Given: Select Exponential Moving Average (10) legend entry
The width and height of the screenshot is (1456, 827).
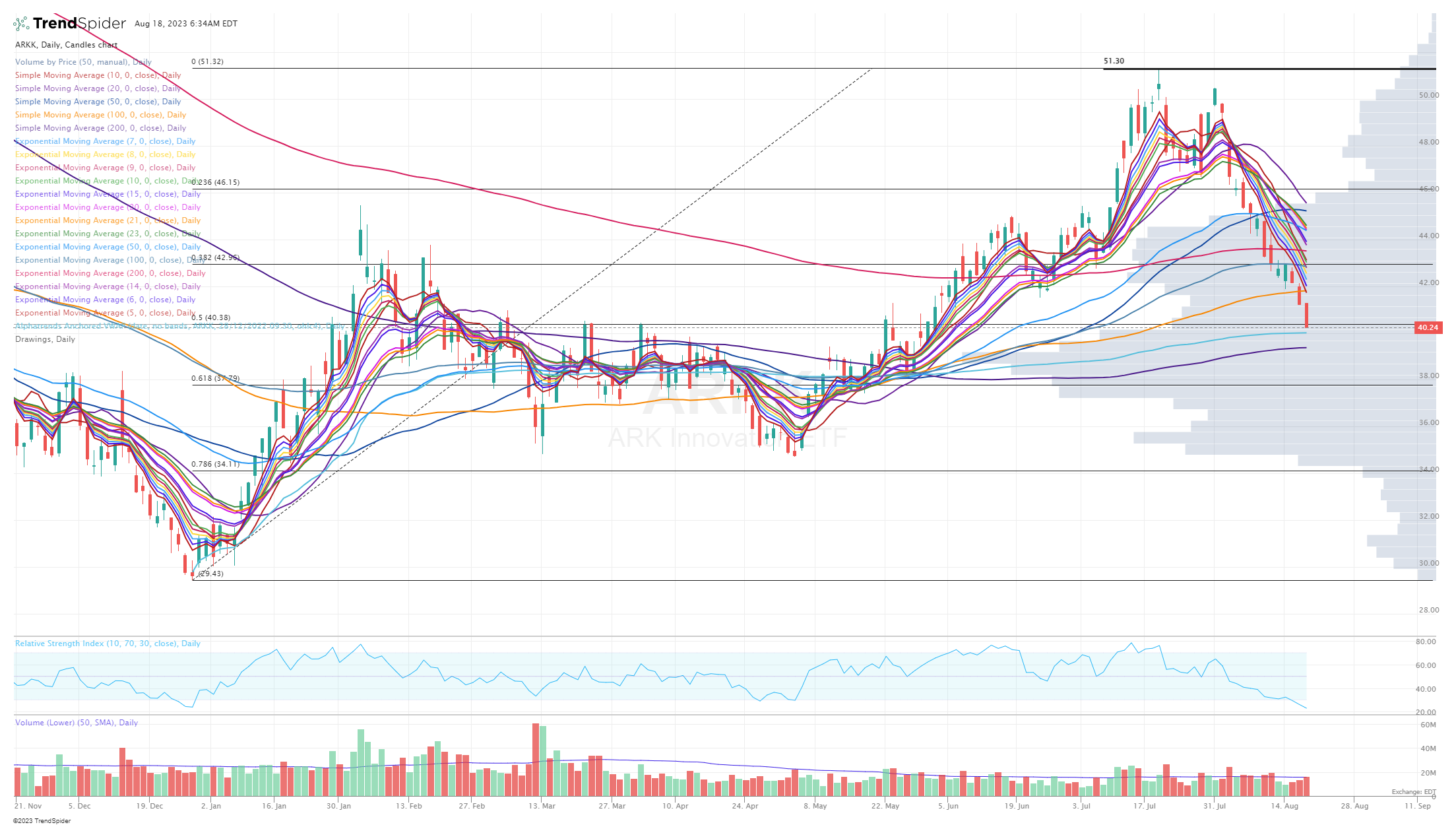Looking at the screenshot, I should [x=108, y=181].
